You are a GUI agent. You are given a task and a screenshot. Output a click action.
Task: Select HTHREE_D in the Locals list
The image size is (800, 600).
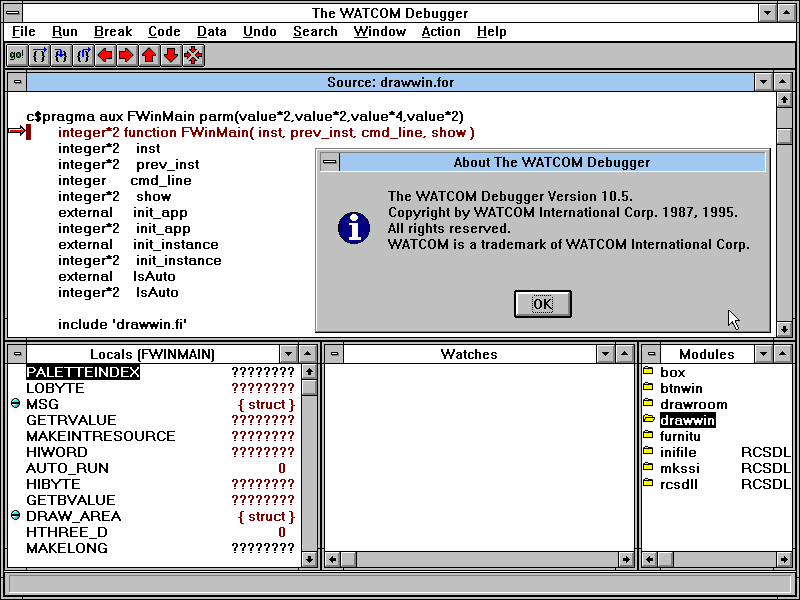tap(67, 532)
